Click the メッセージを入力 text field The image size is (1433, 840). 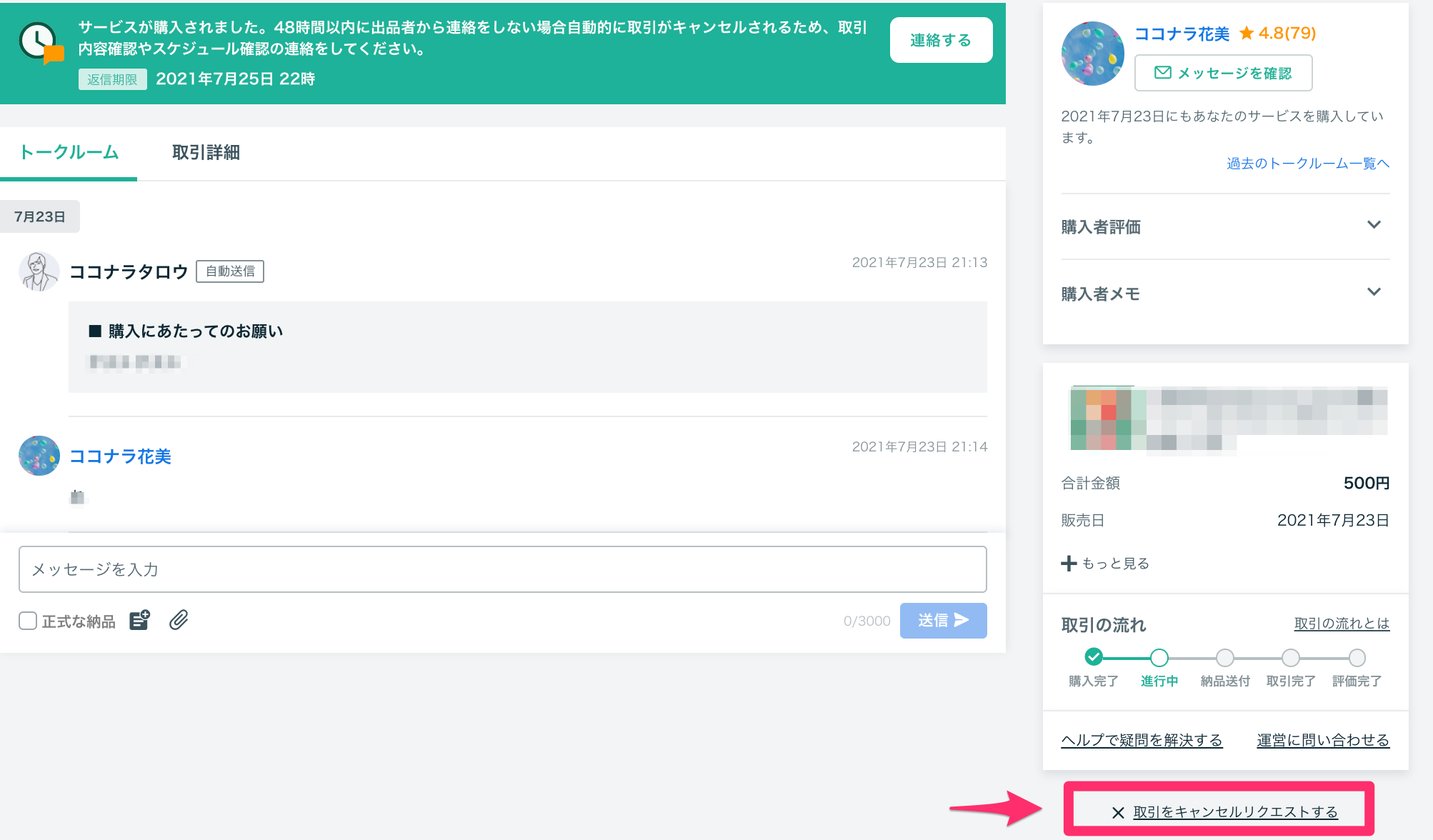pos(502,569)
